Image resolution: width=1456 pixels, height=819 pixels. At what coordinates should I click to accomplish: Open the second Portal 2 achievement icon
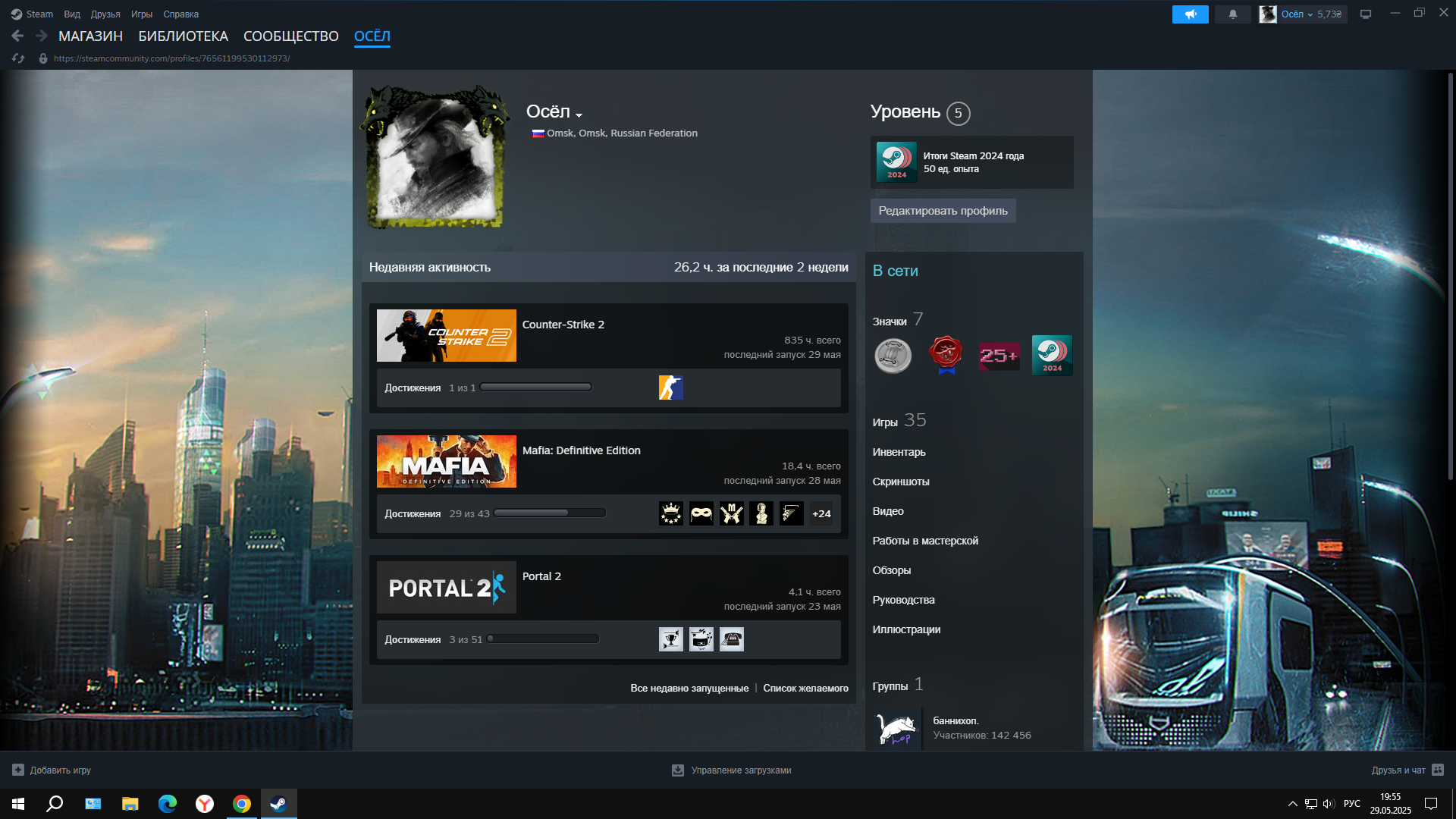tap(701, 639)
